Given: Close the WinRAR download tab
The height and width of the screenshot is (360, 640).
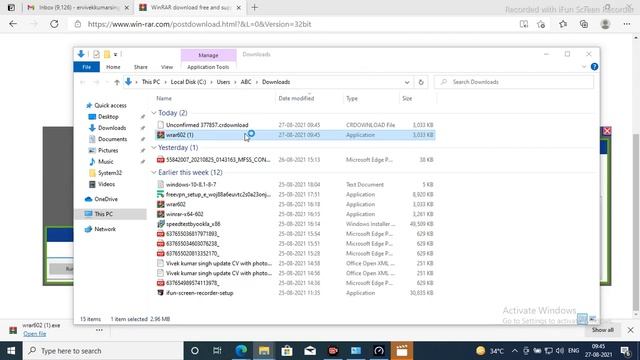Looking at the screenshot, I should click(x=239, y=7).
